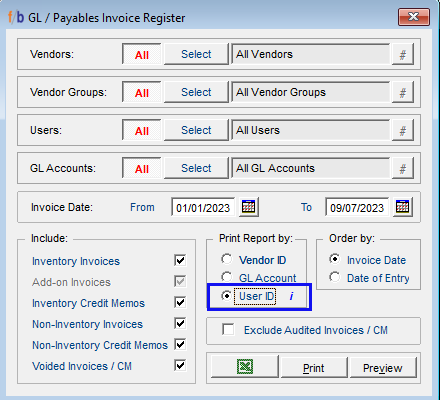Screen dimensions: 440x400
Task: Click the All button for GL Accounts
Action: point(142,168)
